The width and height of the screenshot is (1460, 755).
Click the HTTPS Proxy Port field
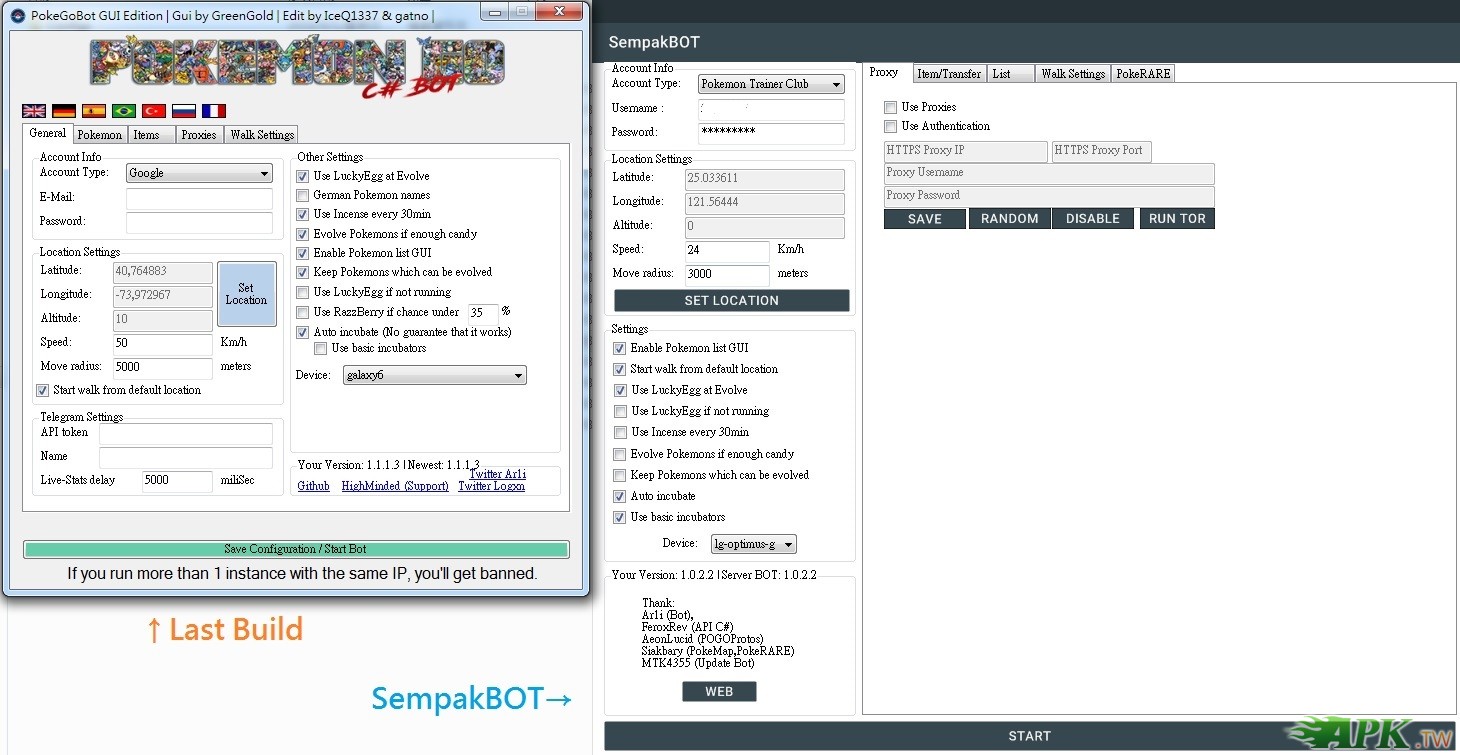tap(1102, 151)
